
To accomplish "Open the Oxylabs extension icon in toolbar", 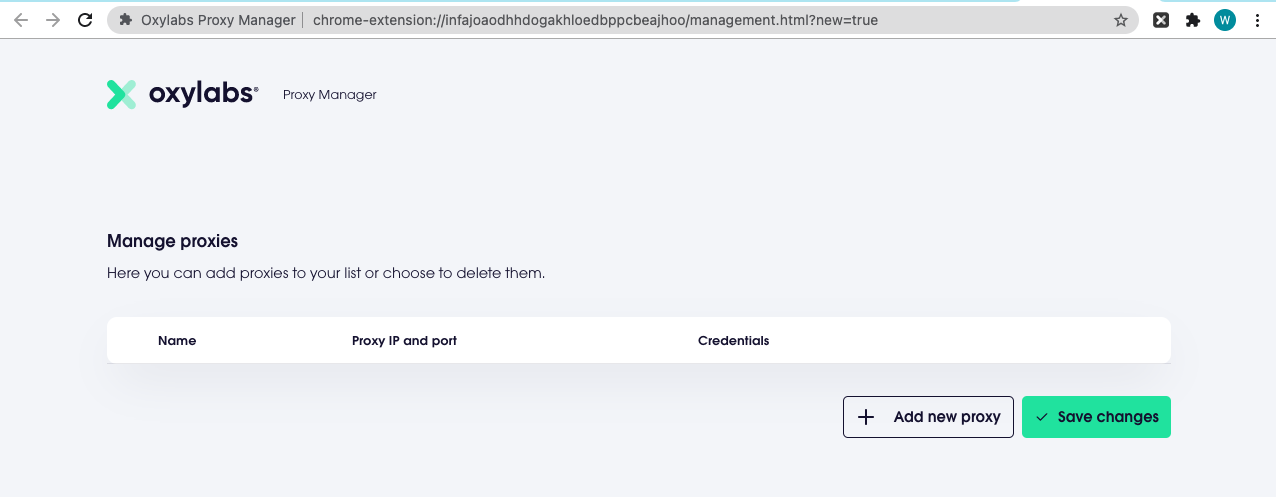I will coord(1161,20).
